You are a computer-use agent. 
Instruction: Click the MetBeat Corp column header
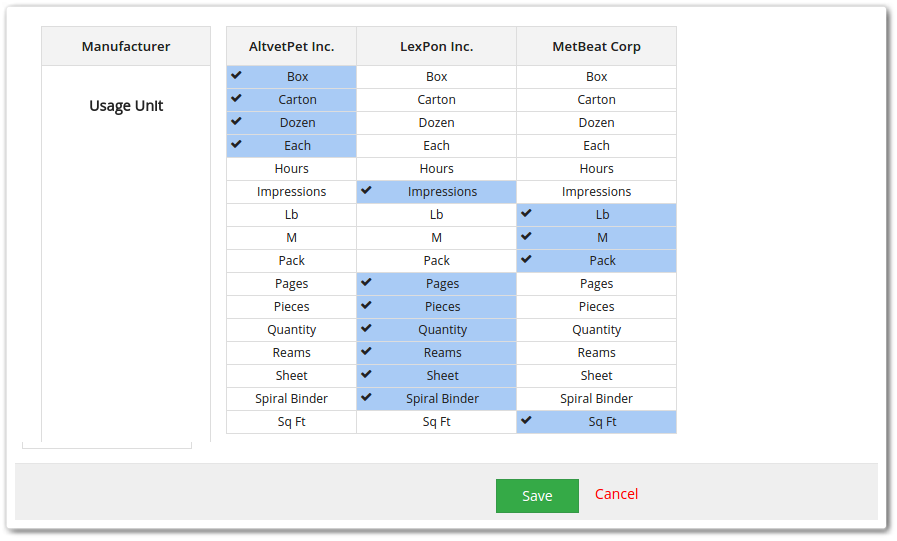pos(596,46)
